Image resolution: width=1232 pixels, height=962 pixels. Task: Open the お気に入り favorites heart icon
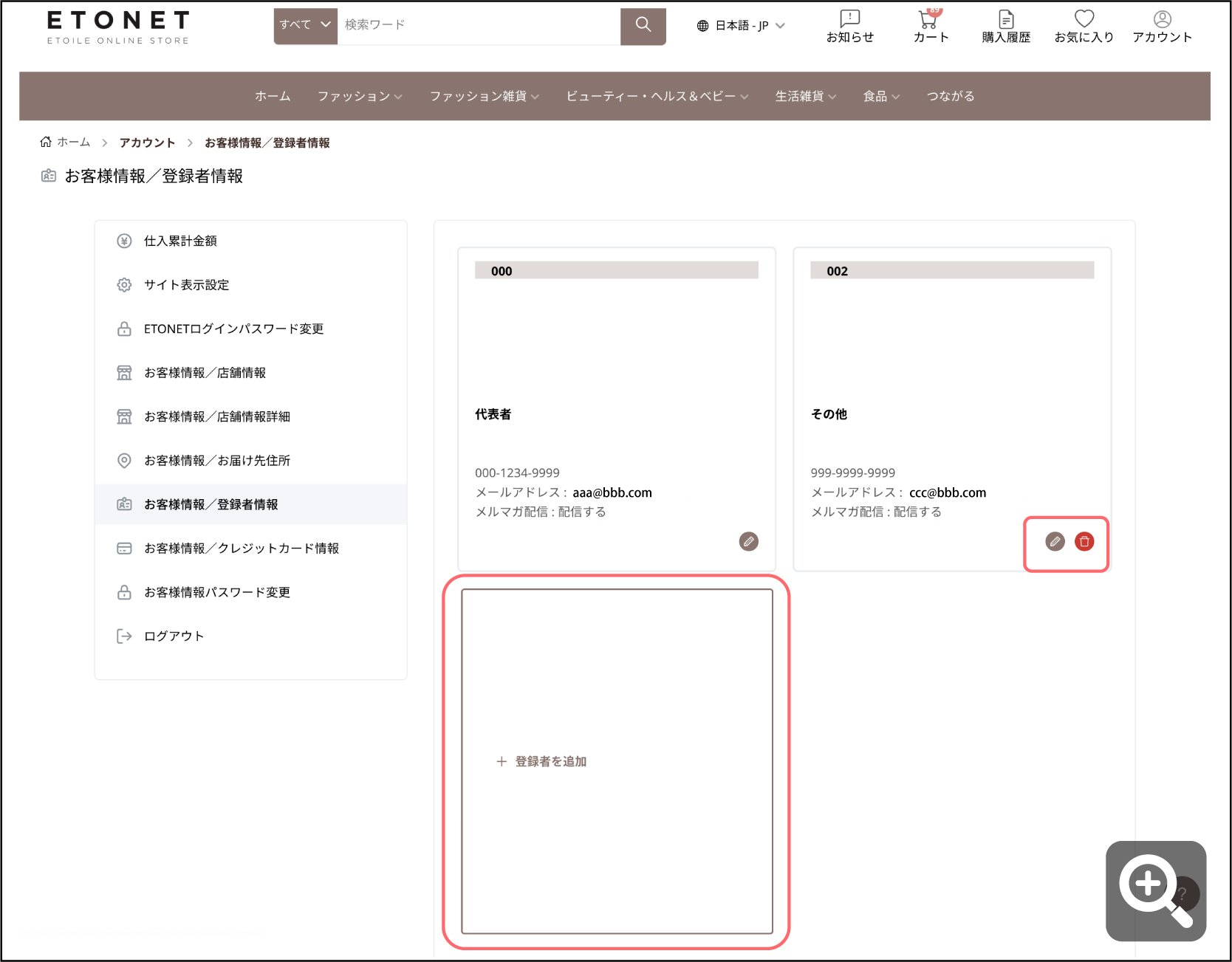point(1084,18)
